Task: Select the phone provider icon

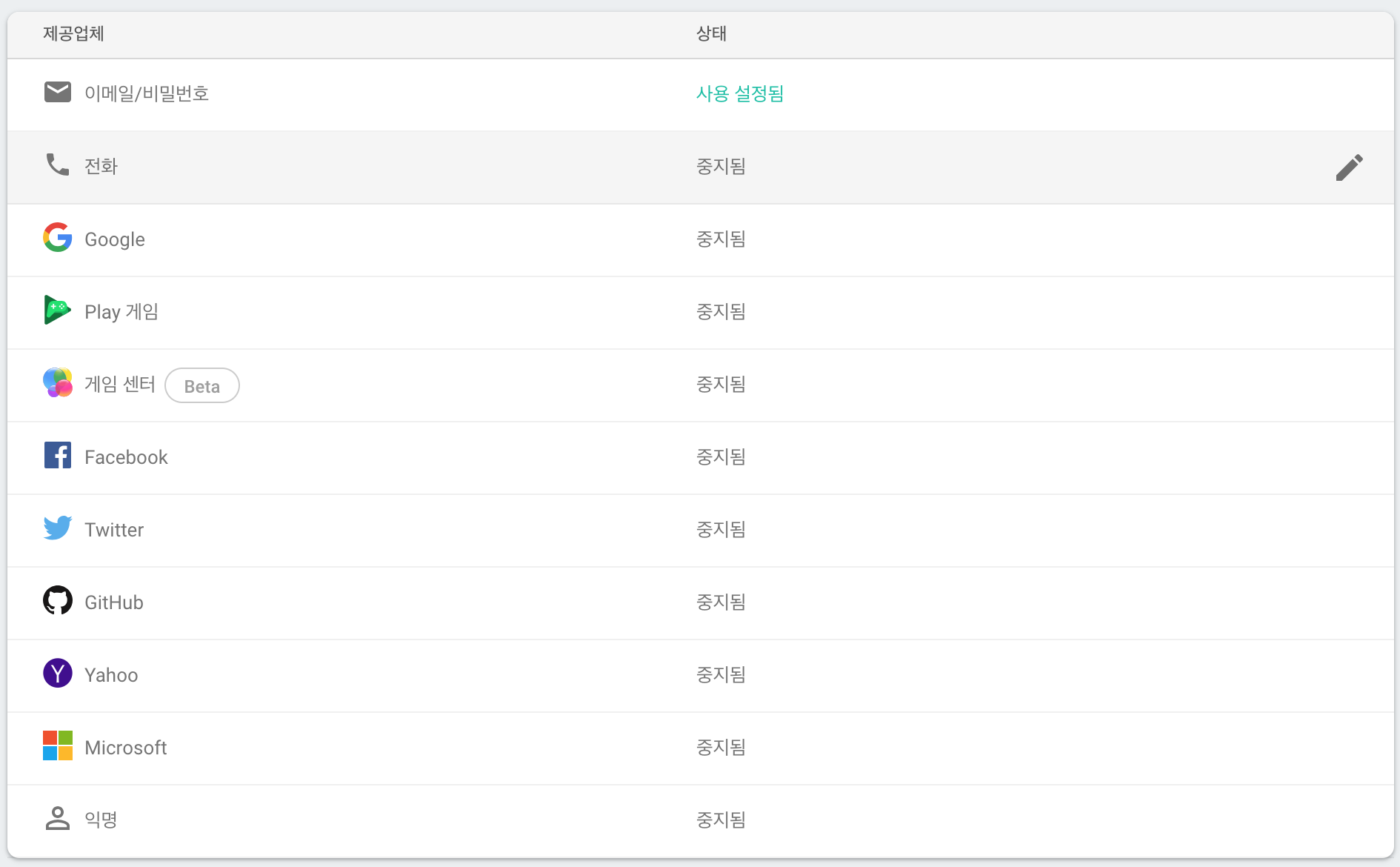Action: [x=57, y=165]
